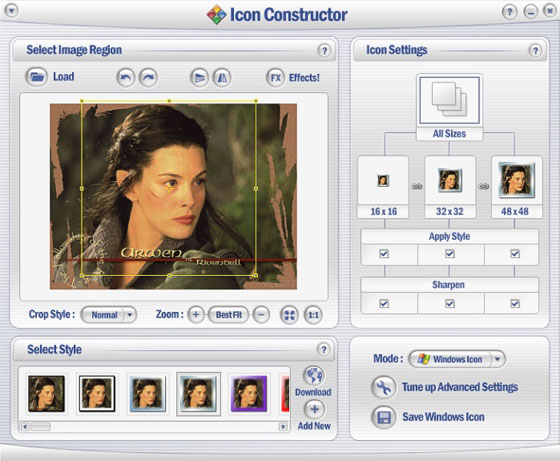The height and width of the screenshot is (461, 560).
Task: Select the 48x48 icon preview
Action: (x=517, y=180)
